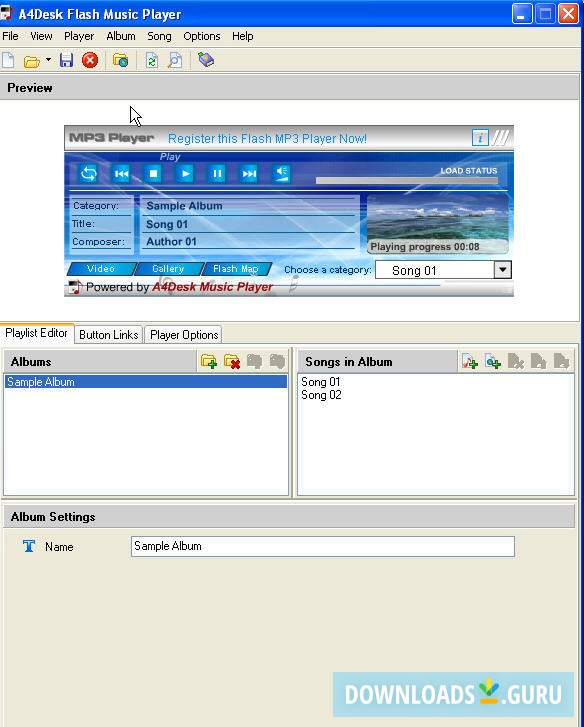Click the purple help book toolbar icon
Viewport: 584px width, 727px height.
pos(206,60)
